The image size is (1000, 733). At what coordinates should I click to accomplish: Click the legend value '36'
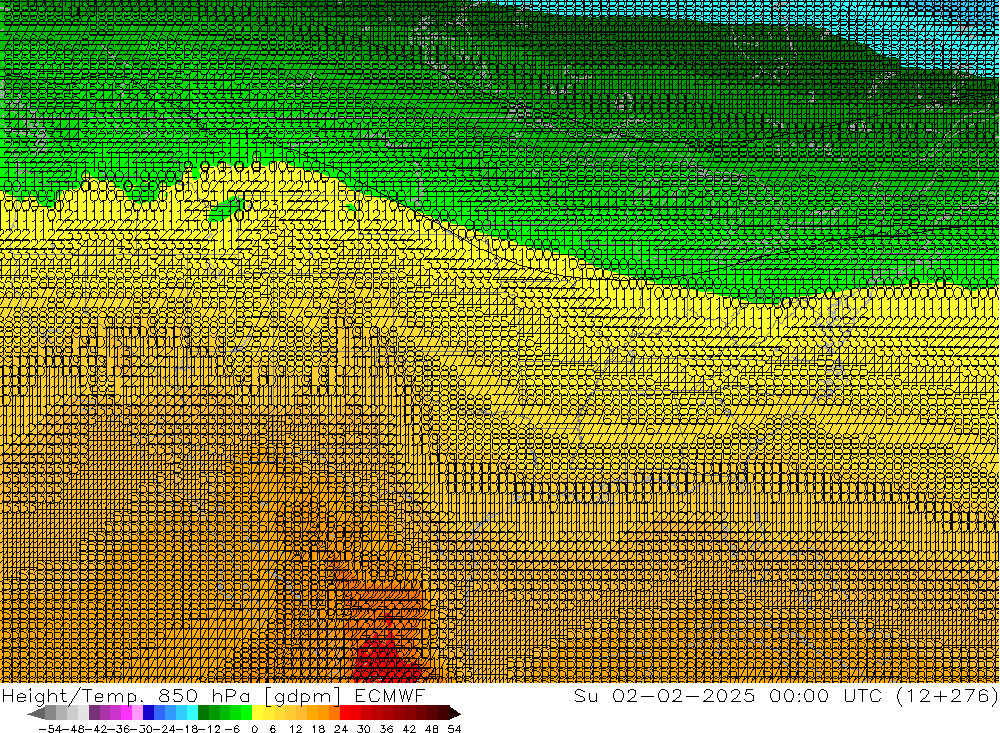coord(386,729)
